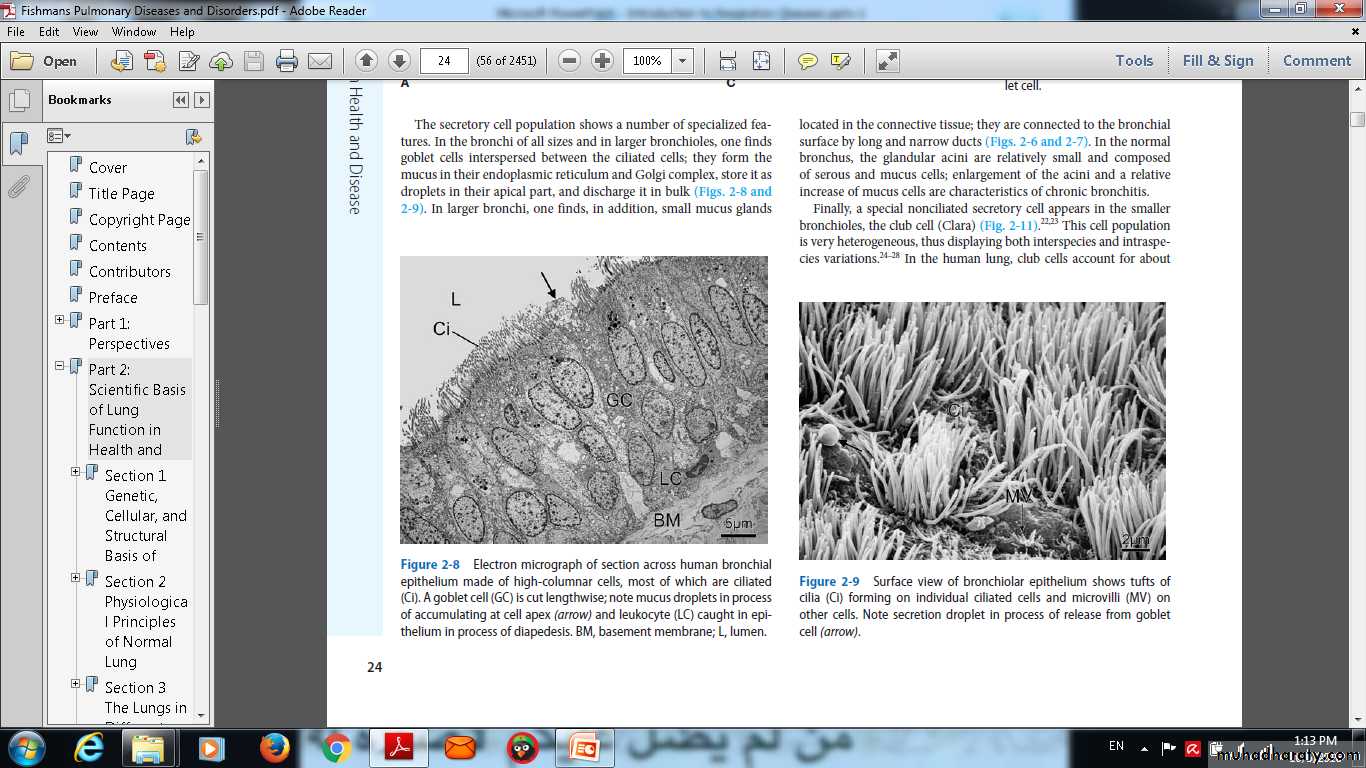The width and height of the screenshot is (1366, 768).
Task: Go to previous page arrow
Action: [366, 61]
